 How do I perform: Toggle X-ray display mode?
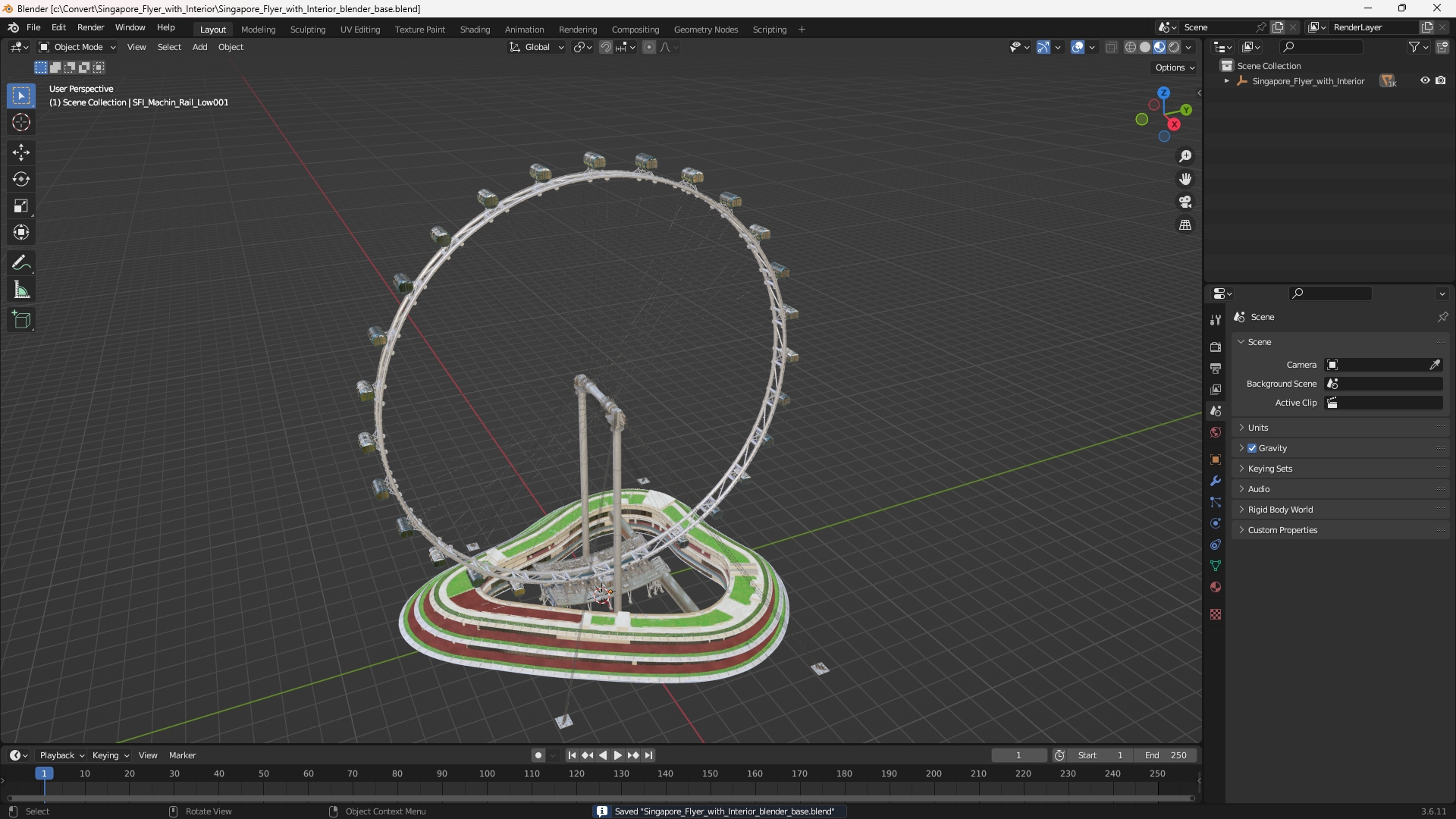1112,47
